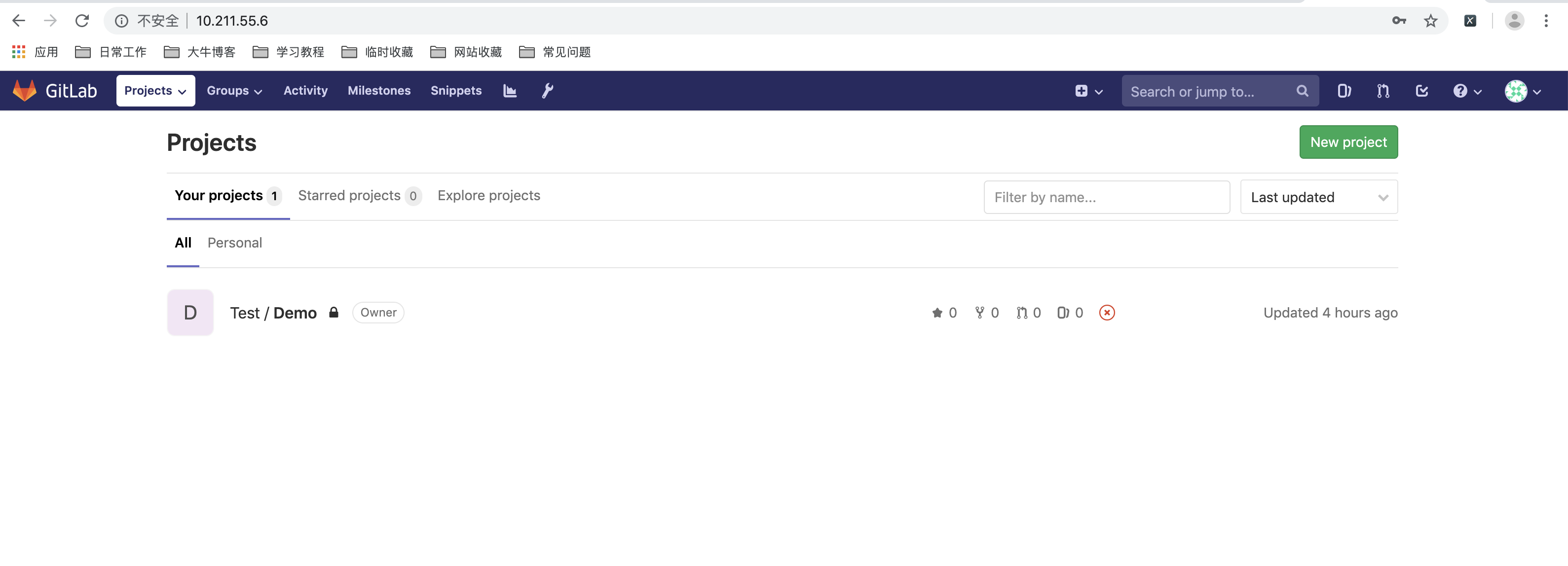This screenshot has width=1568, height=566.
Task: Open the To-Do list icon
Action: click(x=1422, y=91)
